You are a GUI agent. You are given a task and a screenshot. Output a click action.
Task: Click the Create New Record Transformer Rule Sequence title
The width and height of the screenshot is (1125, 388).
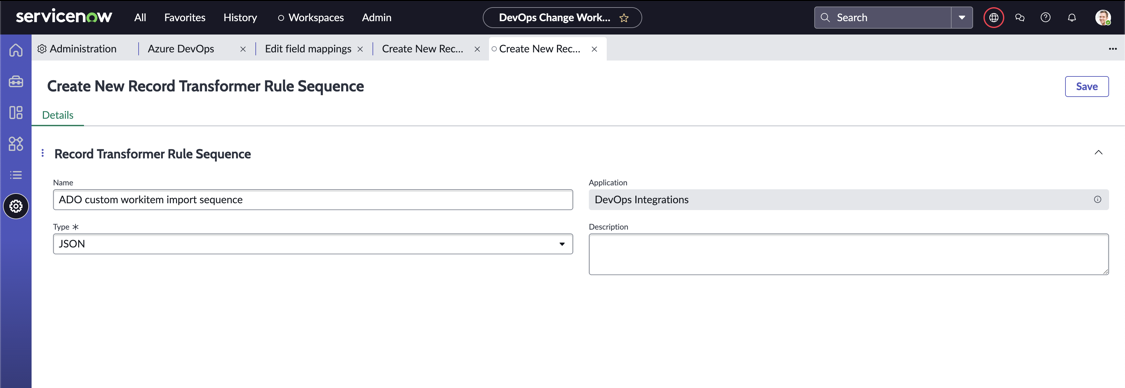205,86
